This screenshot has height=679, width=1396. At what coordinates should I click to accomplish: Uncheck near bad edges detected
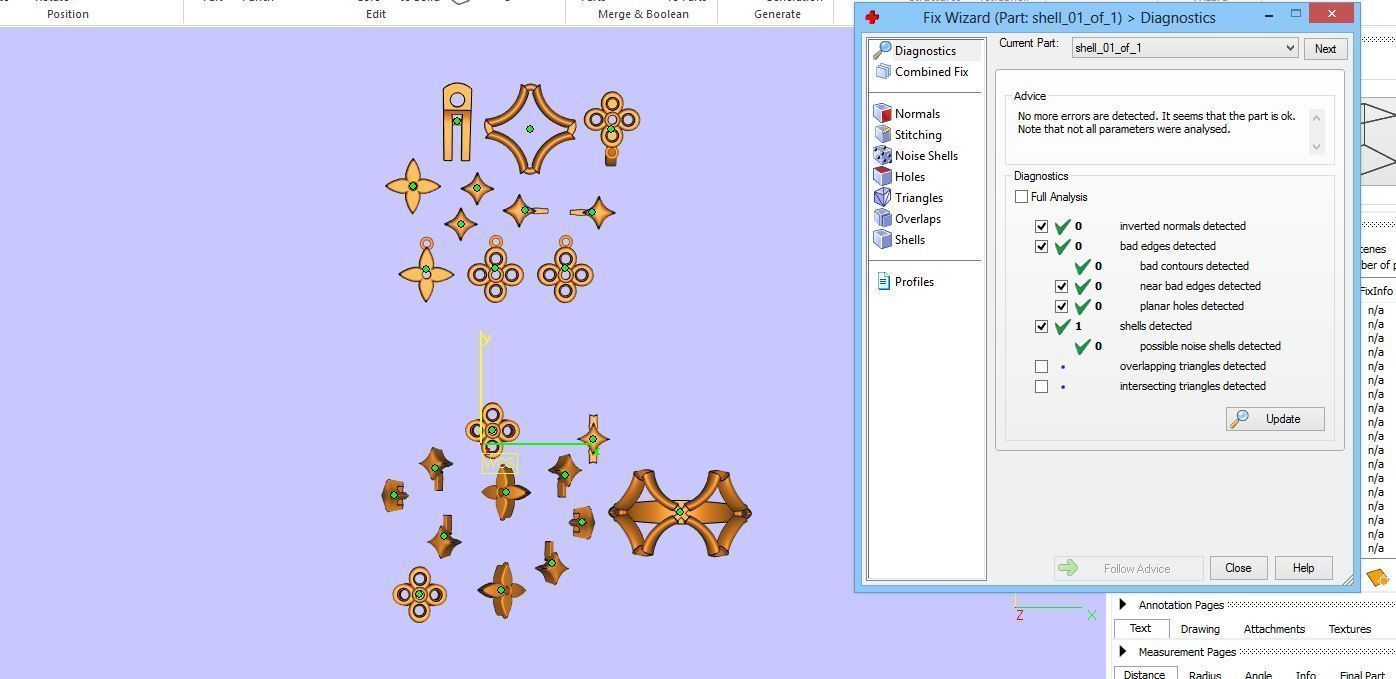point(1061,286)
